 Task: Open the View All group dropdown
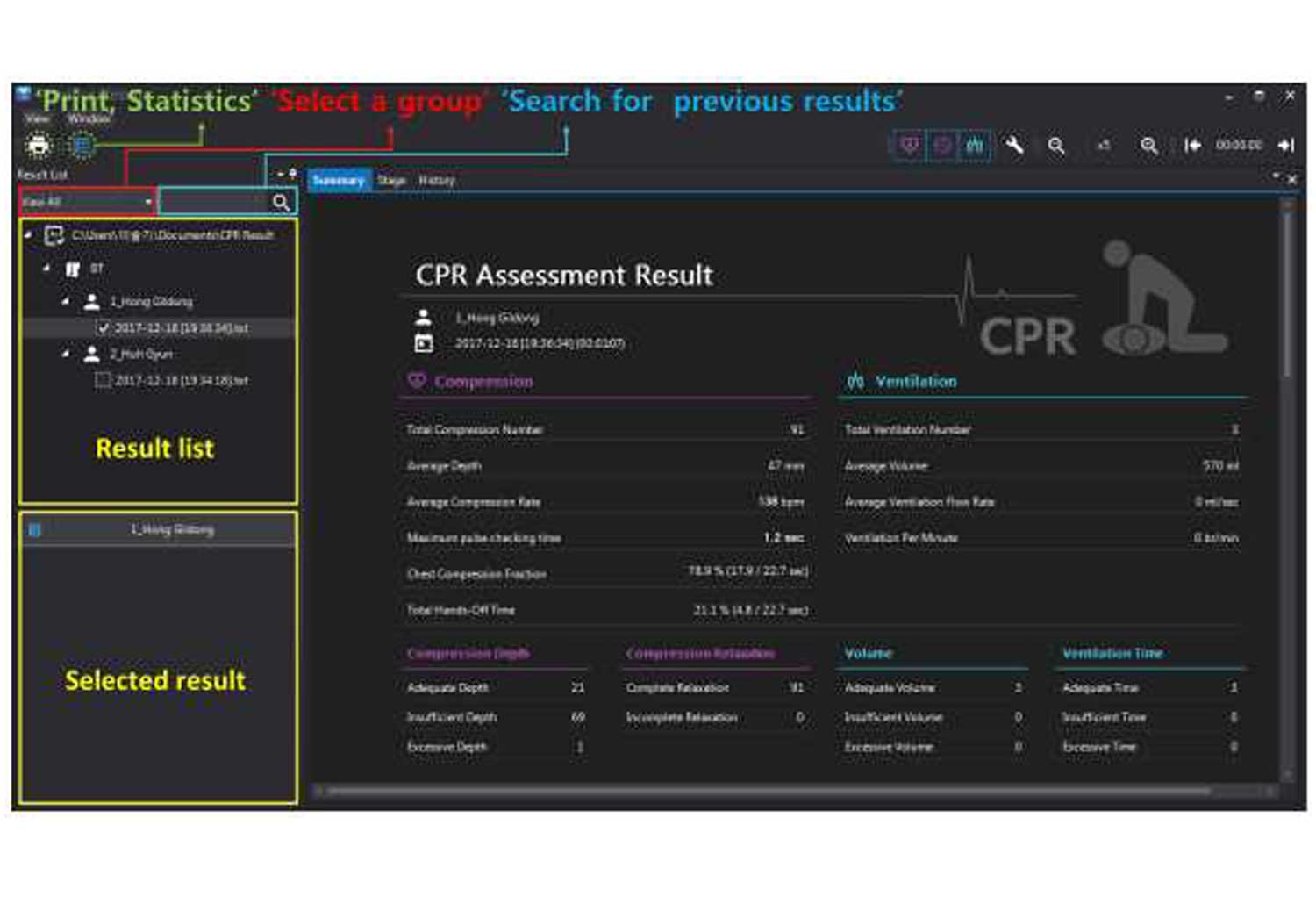pos(149,202)
